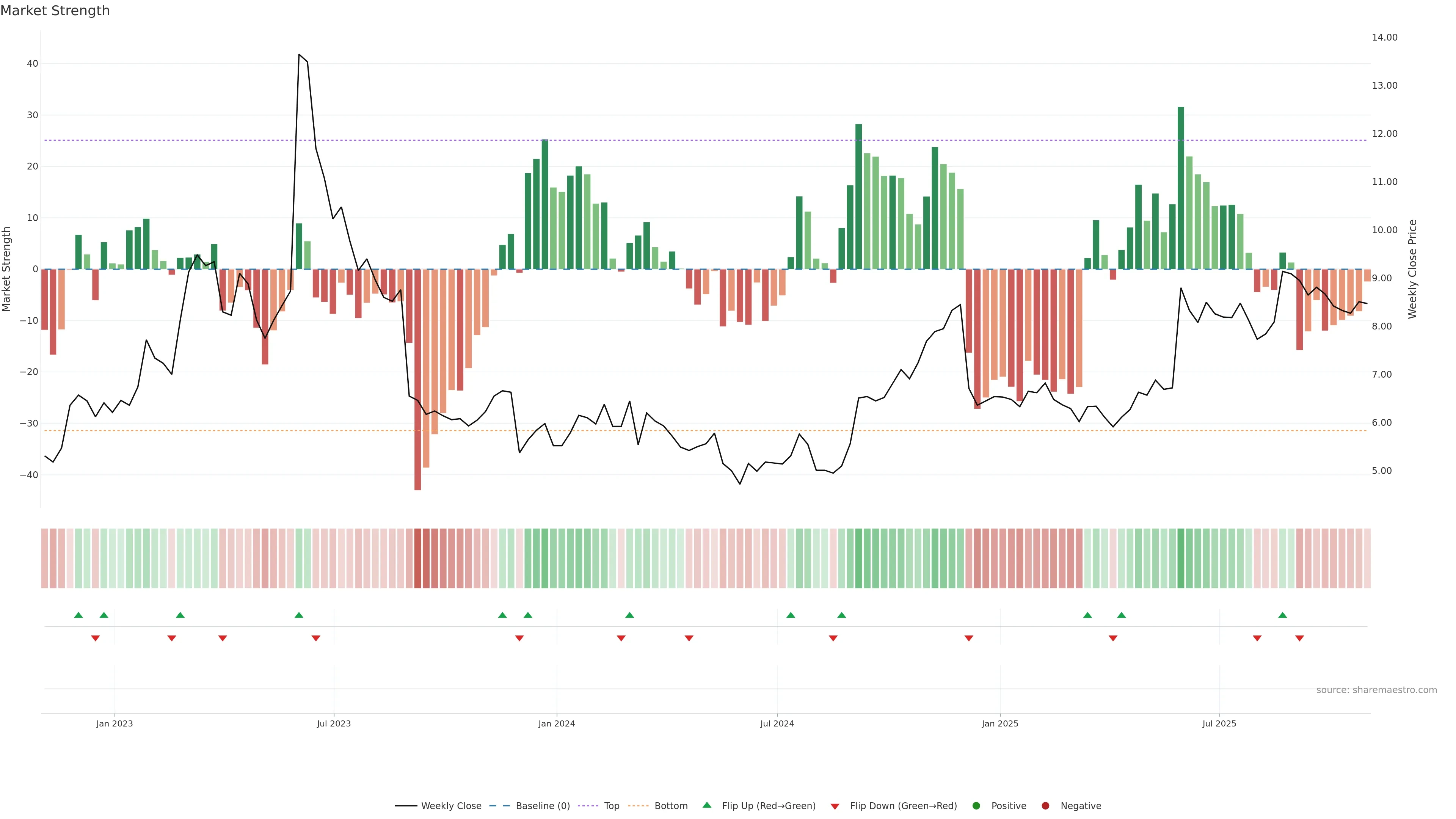
Task: Click the tallest green bar above 30
Action: 1181,187
